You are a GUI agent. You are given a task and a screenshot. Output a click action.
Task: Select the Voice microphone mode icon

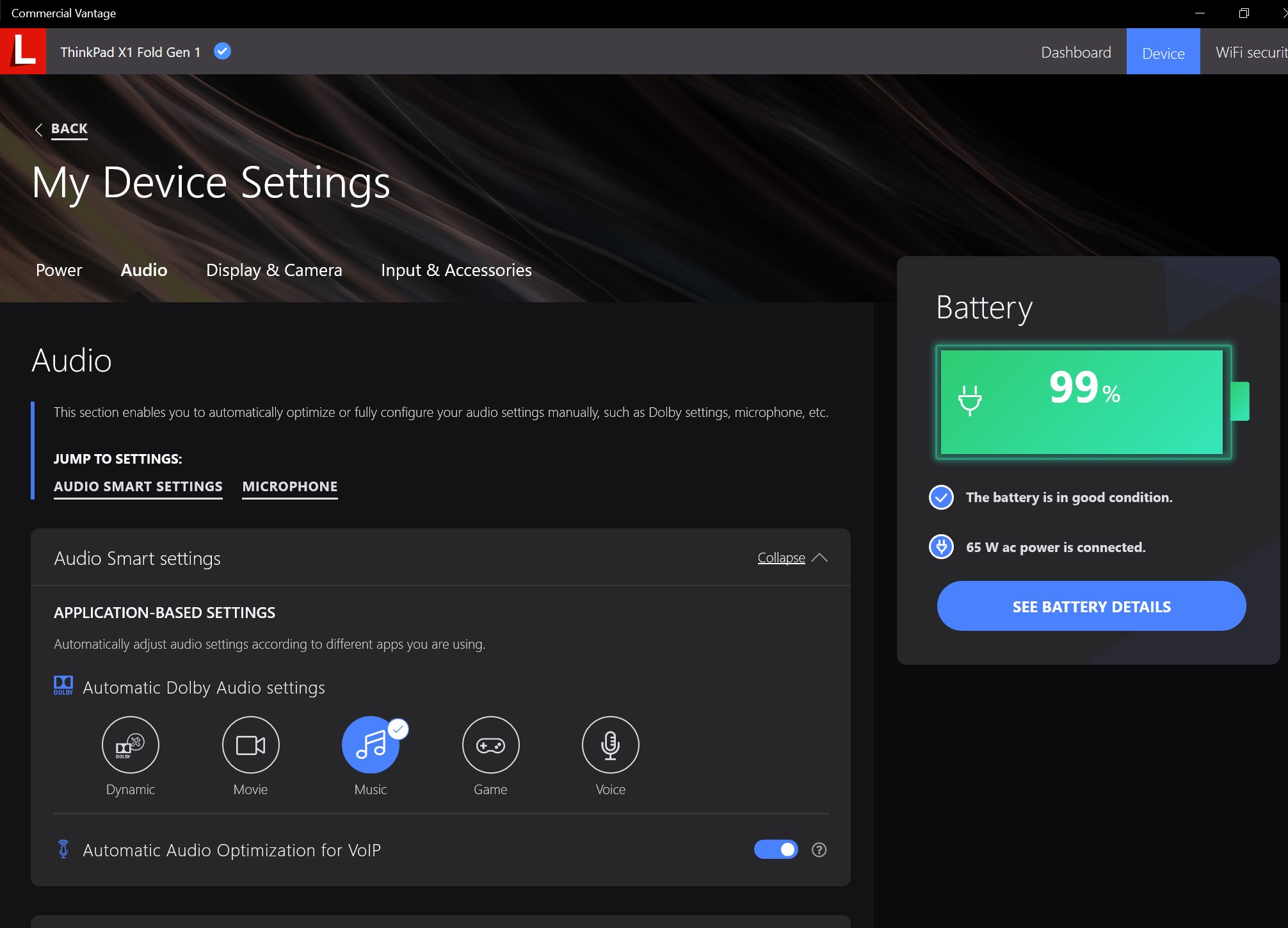coord(610,744)
